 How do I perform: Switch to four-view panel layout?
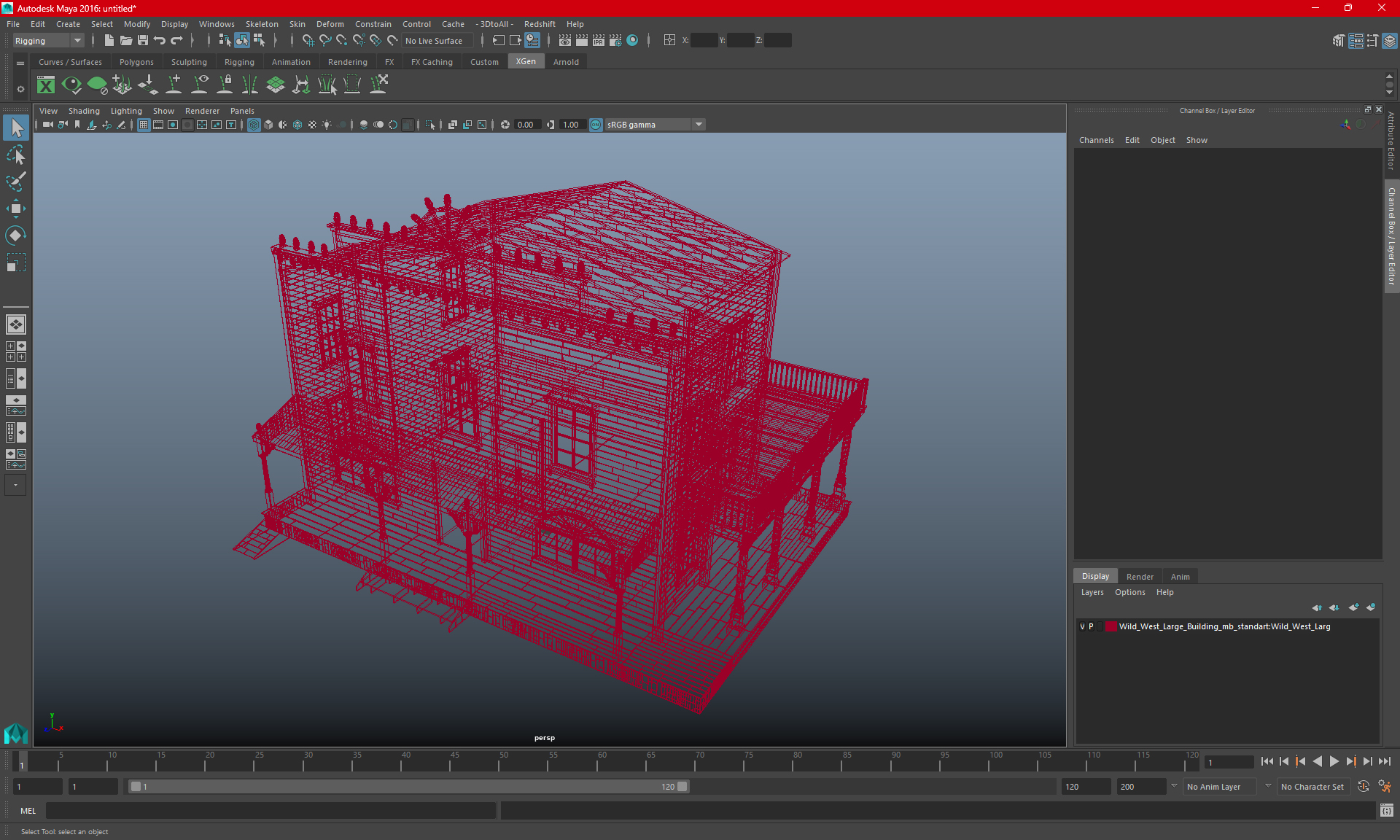pos(15,351)
